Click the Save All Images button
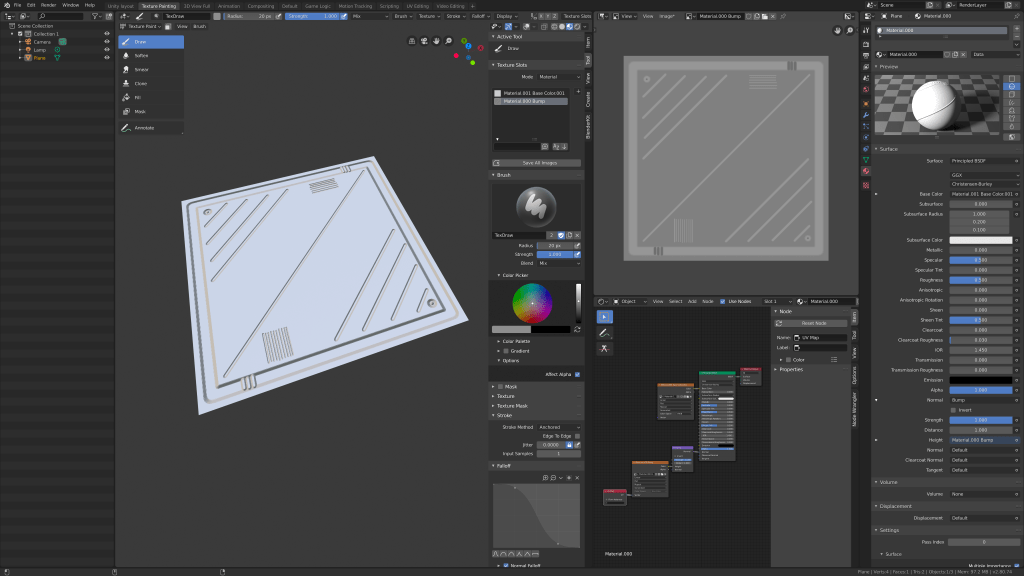1024x576 pixels. click(536, 163)
